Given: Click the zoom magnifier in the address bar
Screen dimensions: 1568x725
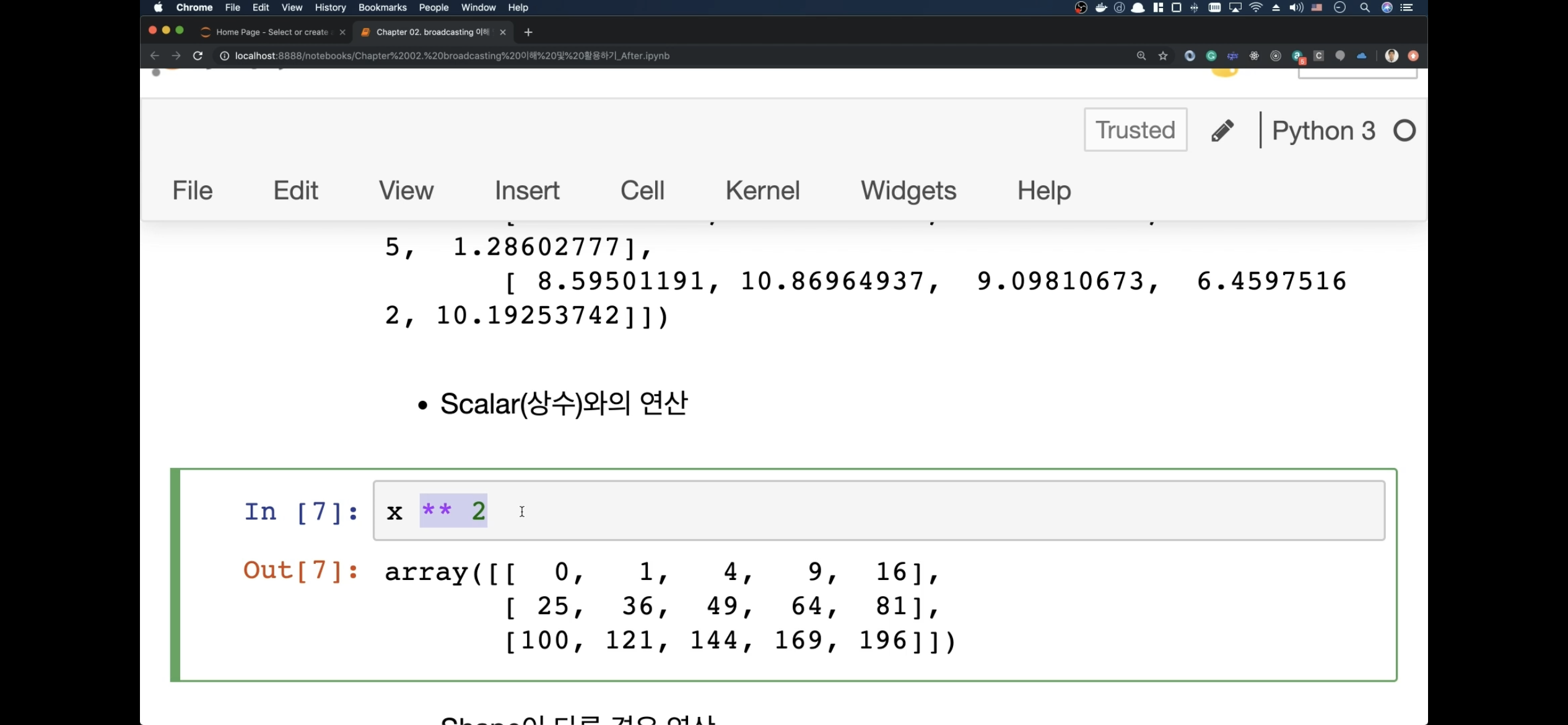Looking at the screenshot, I should [1141, 56].
